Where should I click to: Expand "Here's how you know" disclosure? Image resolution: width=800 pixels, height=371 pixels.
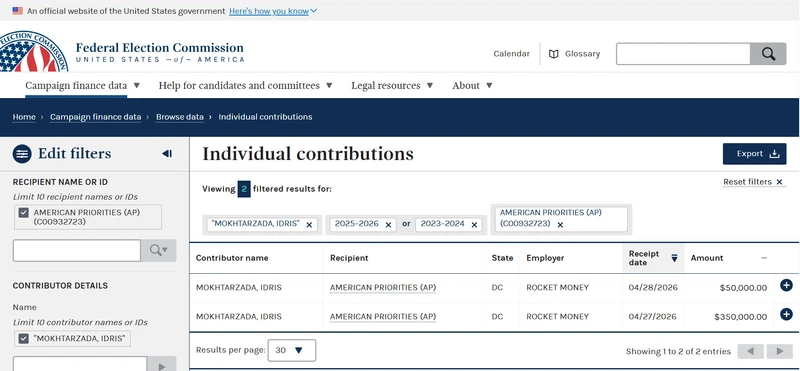coord(273,11)
